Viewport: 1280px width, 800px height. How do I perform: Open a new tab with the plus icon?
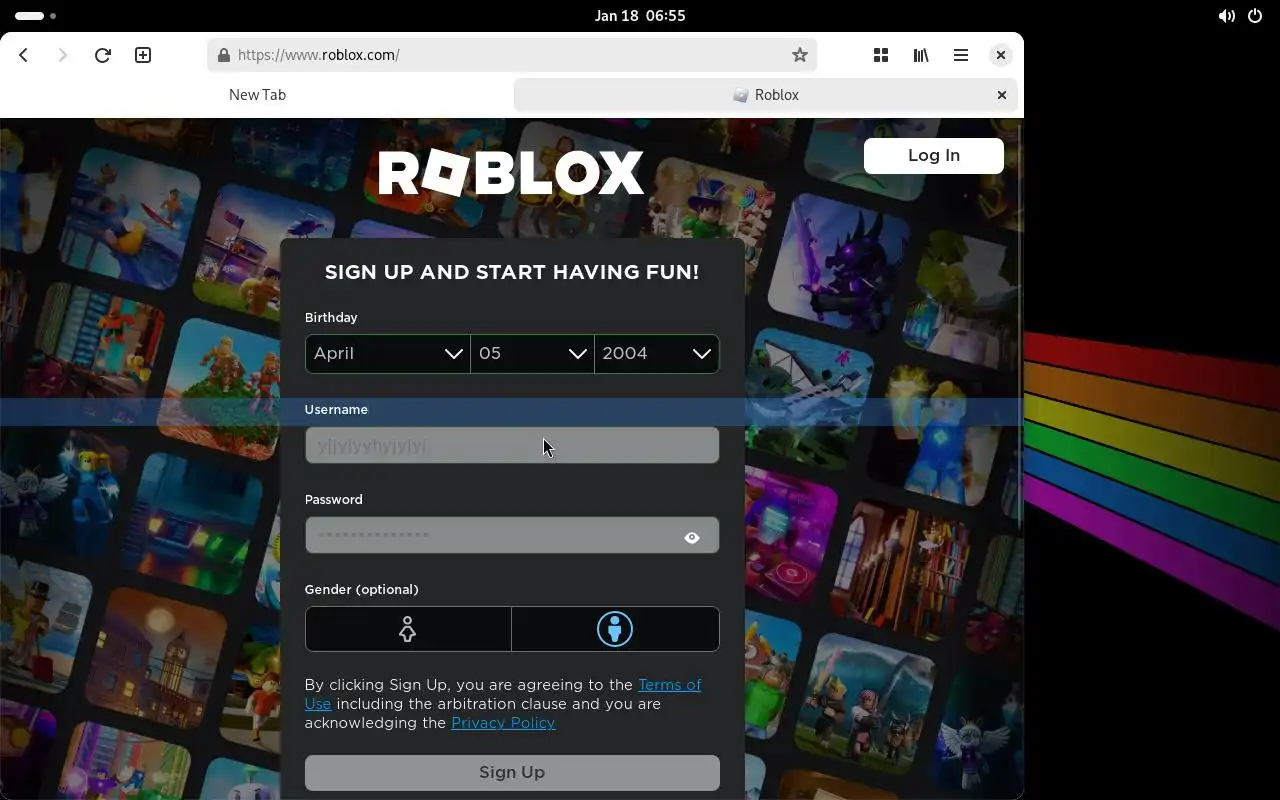pos(143,55)
